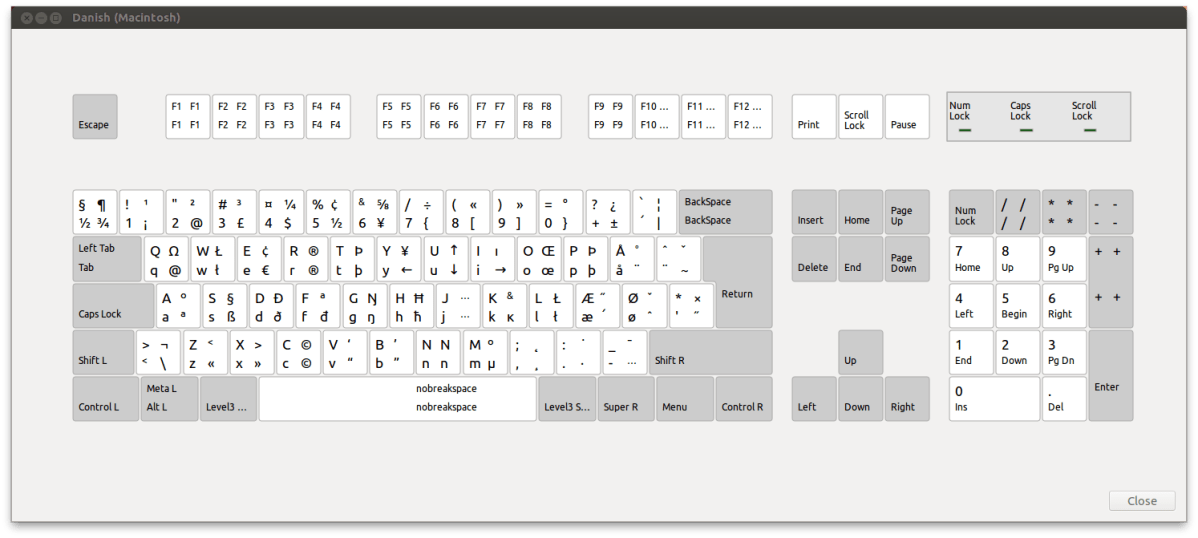The width and height of the screenshot is (1198, 538).
Task: Click the S ß key
Action: pos(224,306)
